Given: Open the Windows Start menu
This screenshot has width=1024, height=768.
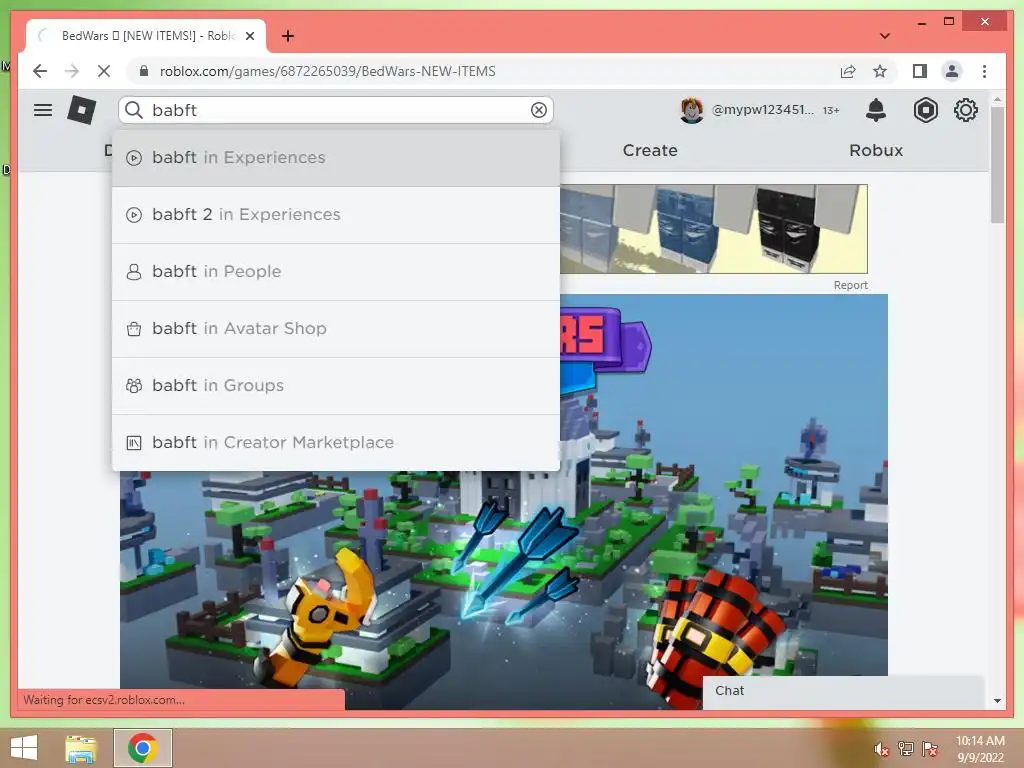Looking at the screenshot, I should pyautogui.click(x=24, y=748).
